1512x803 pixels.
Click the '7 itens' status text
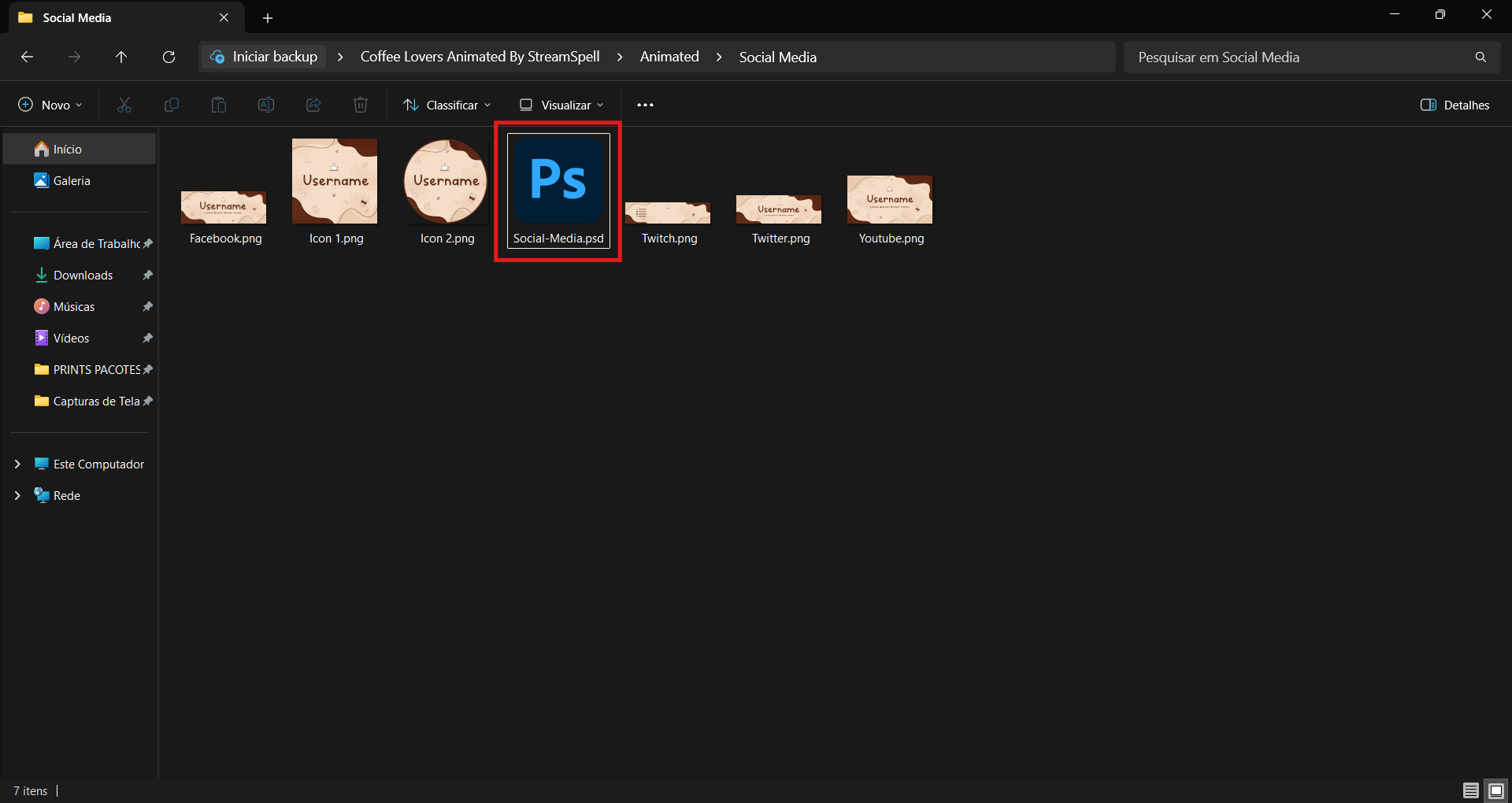click(30, 790)
